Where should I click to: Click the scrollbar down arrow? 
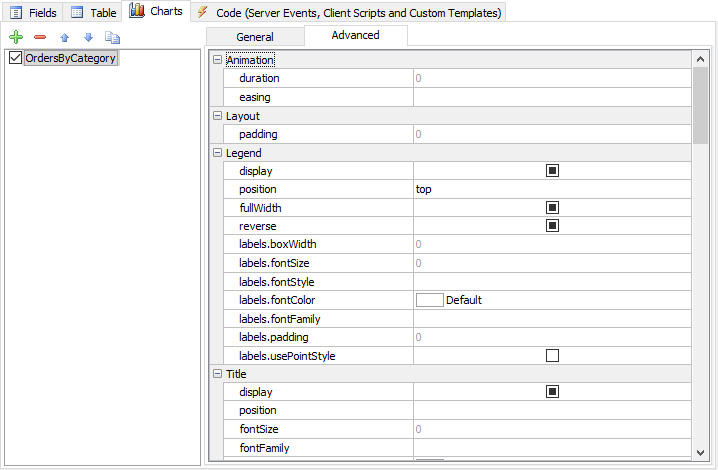pos(700,453)
